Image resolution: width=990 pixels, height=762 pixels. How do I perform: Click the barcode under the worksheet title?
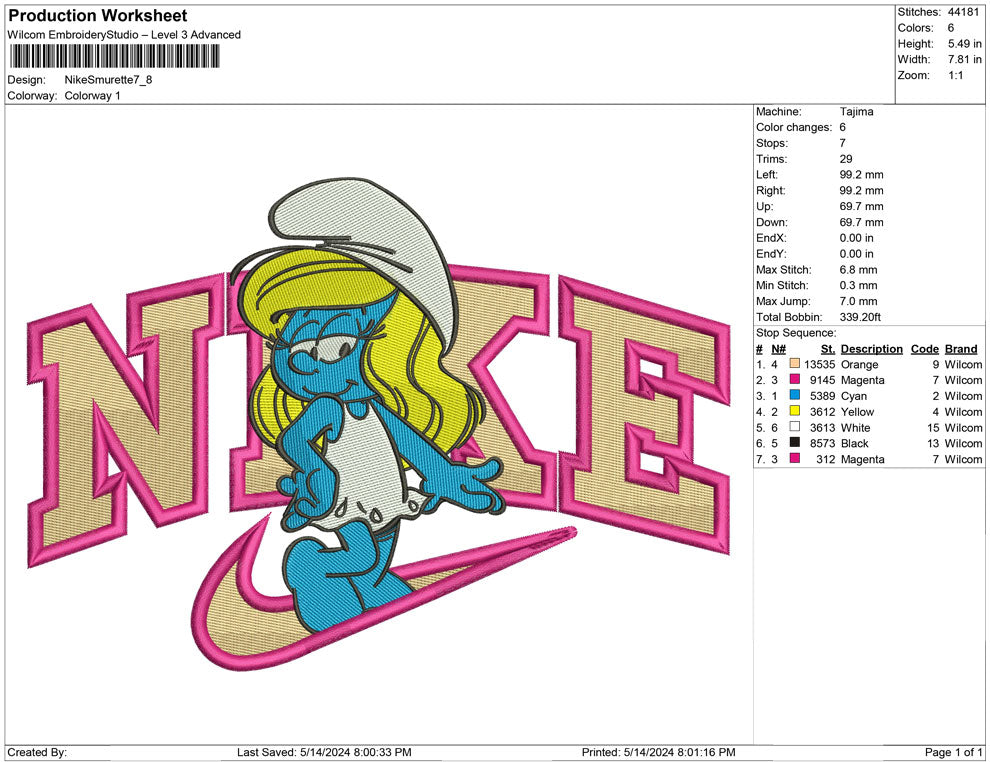click(114, 56)
